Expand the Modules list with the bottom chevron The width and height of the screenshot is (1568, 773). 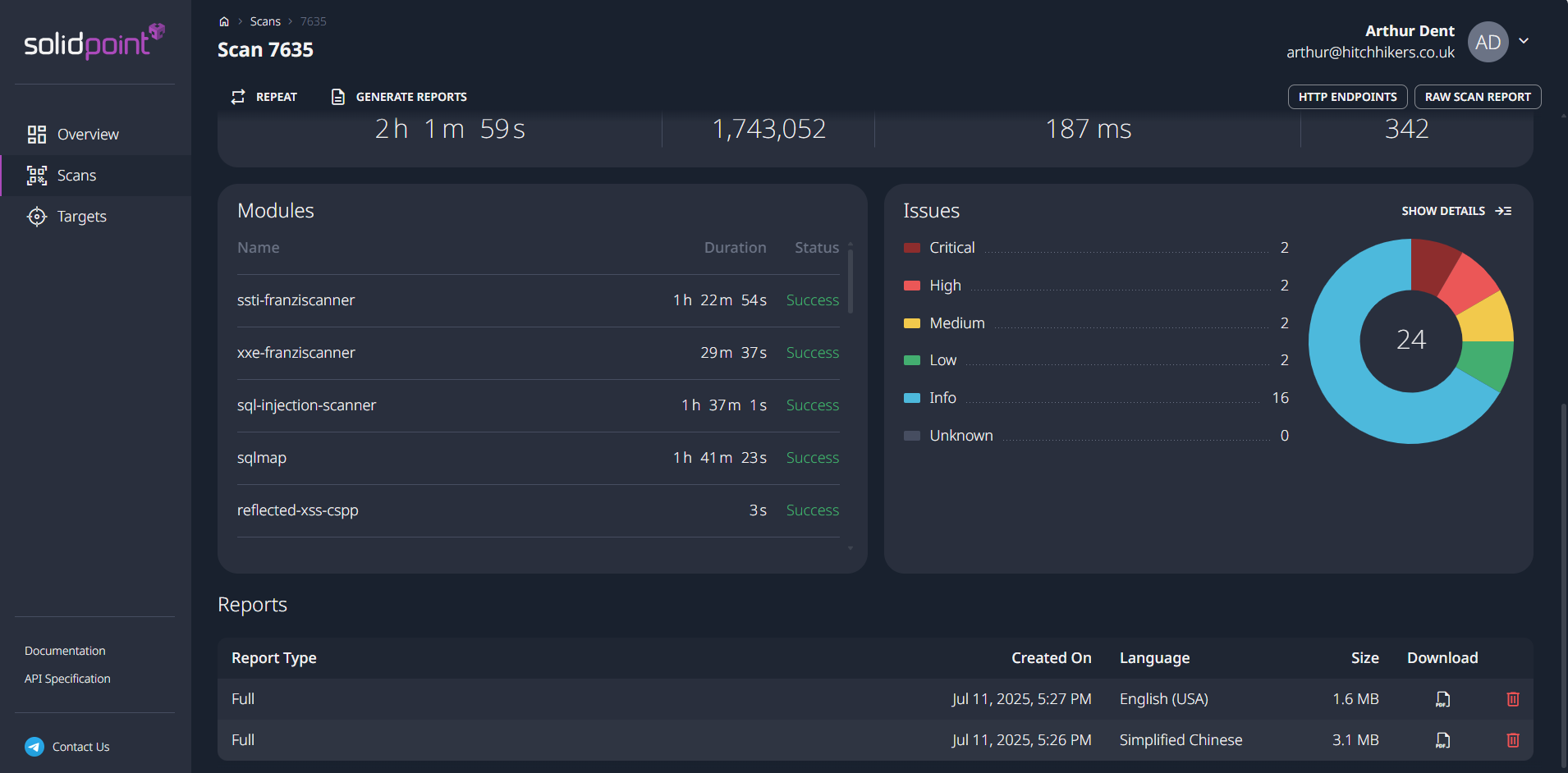click(850, 547)
